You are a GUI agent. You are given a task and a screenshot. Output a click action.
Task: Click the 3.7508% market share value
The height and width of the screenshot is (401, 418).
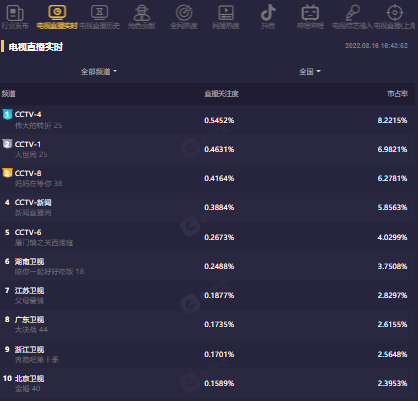click(392, 266)
